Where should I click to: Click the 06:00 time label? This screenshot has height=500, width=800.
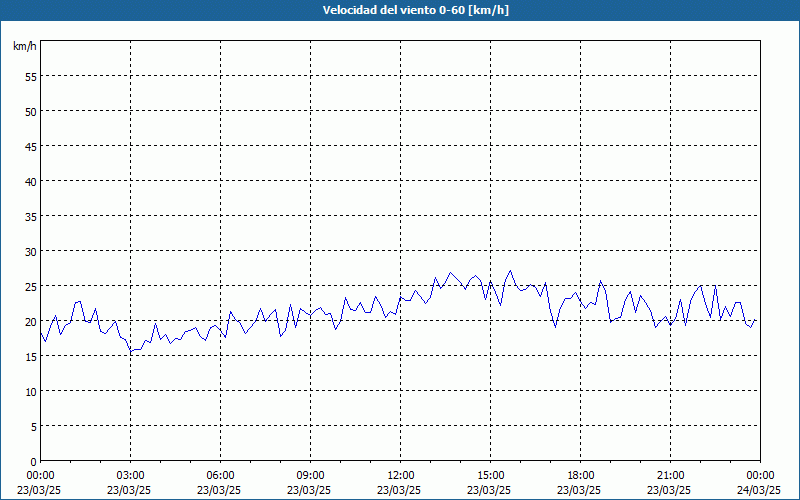click(220, 475)
